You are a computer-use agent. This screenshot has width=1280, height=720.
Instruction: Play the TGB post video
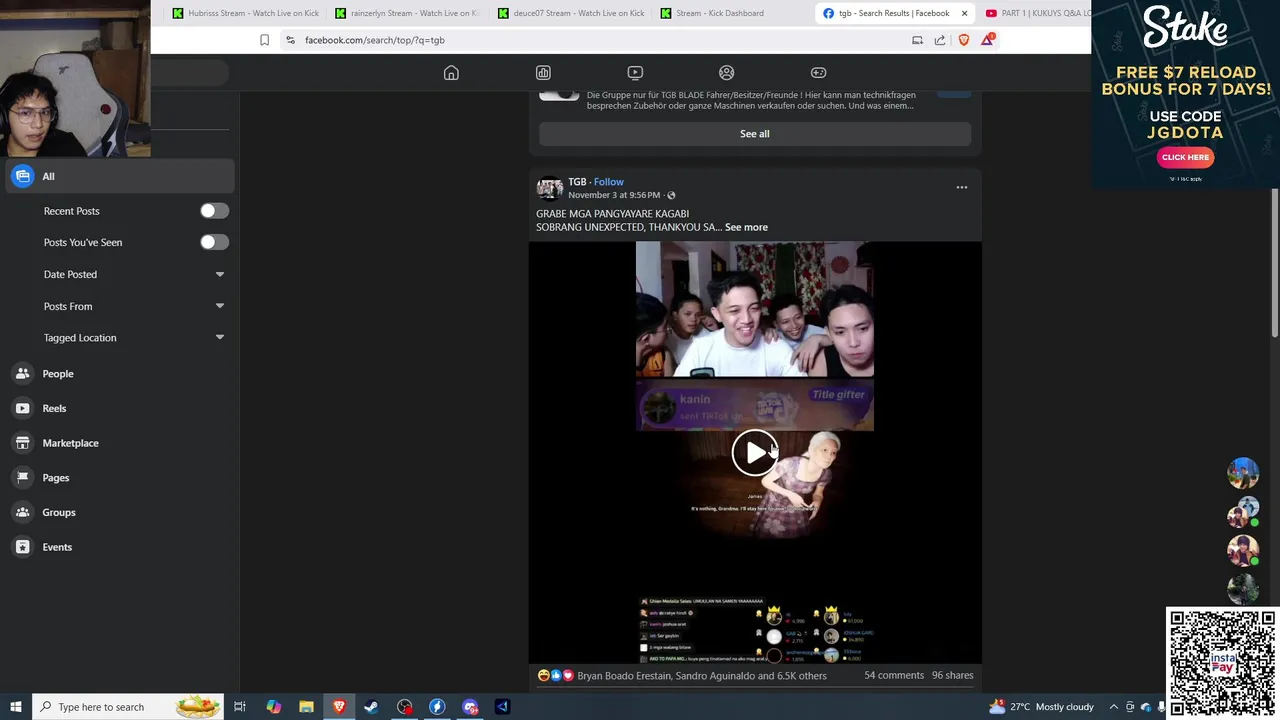[755, 453]
